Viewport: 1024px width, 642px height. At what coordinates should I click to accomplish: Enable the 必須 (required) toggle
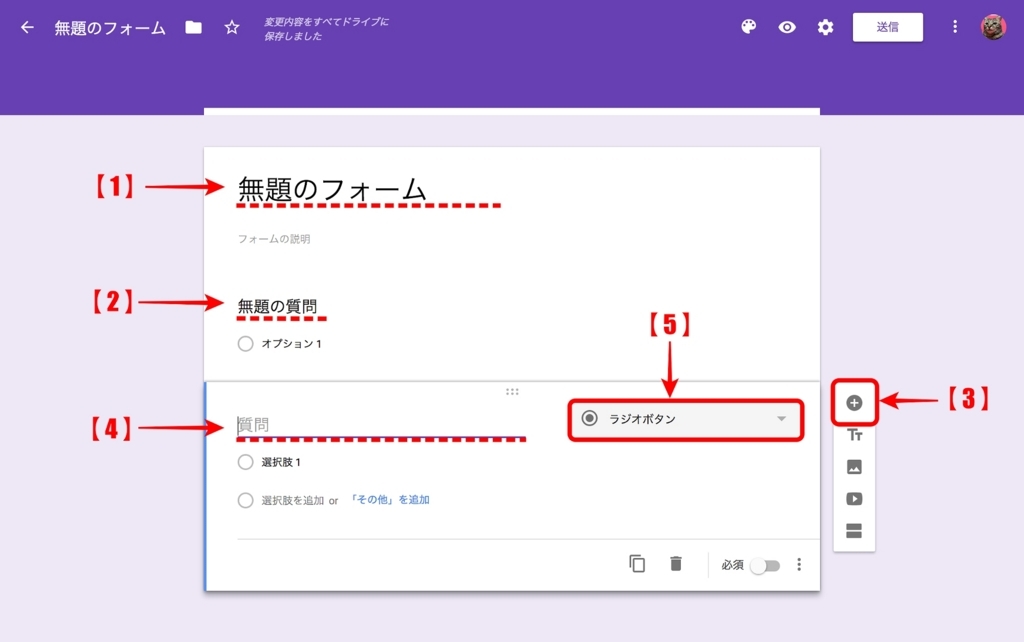pyautogui.click(x=766, y=564)
